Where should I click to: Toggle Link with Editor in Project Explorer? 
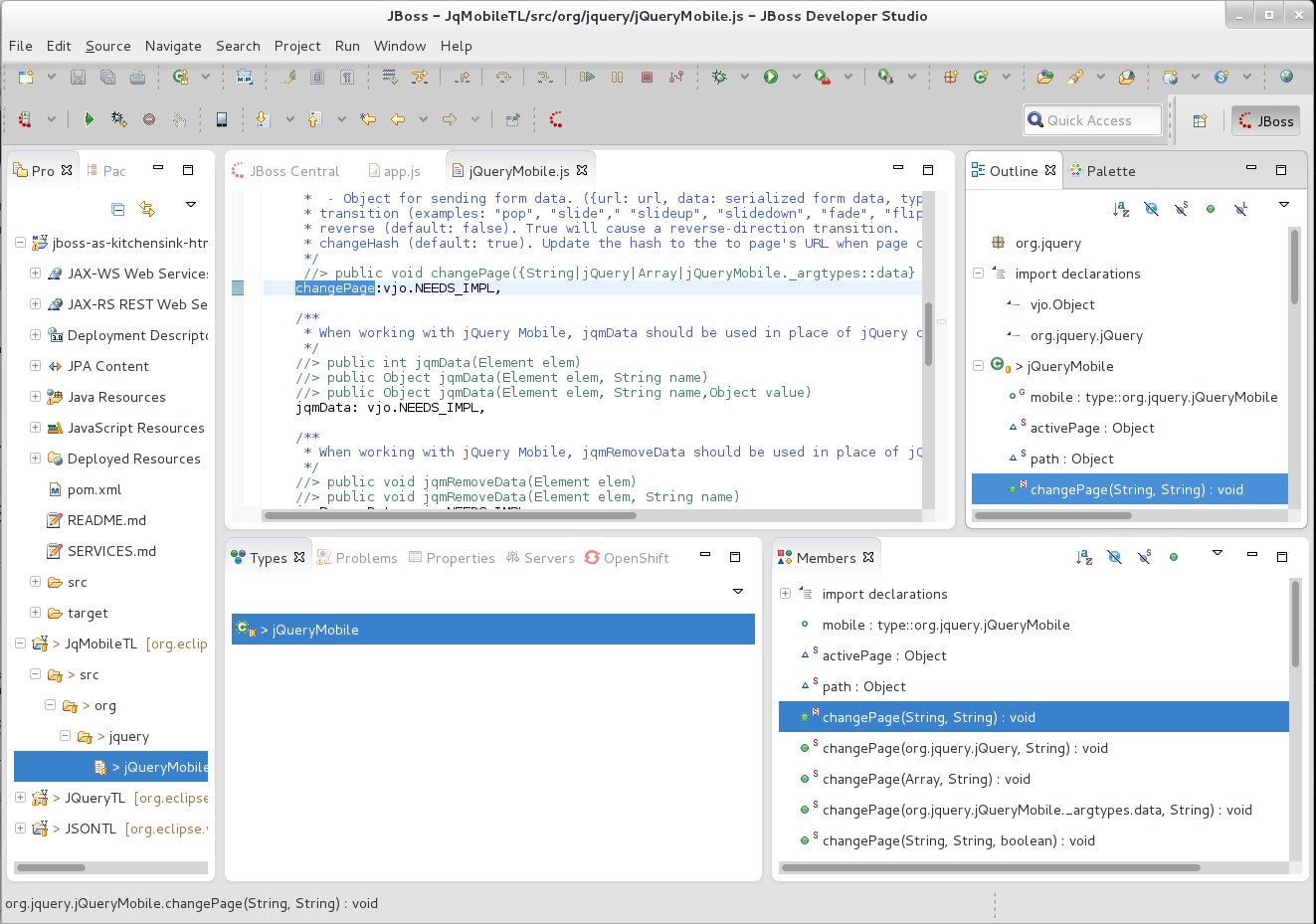click(147, 209)
